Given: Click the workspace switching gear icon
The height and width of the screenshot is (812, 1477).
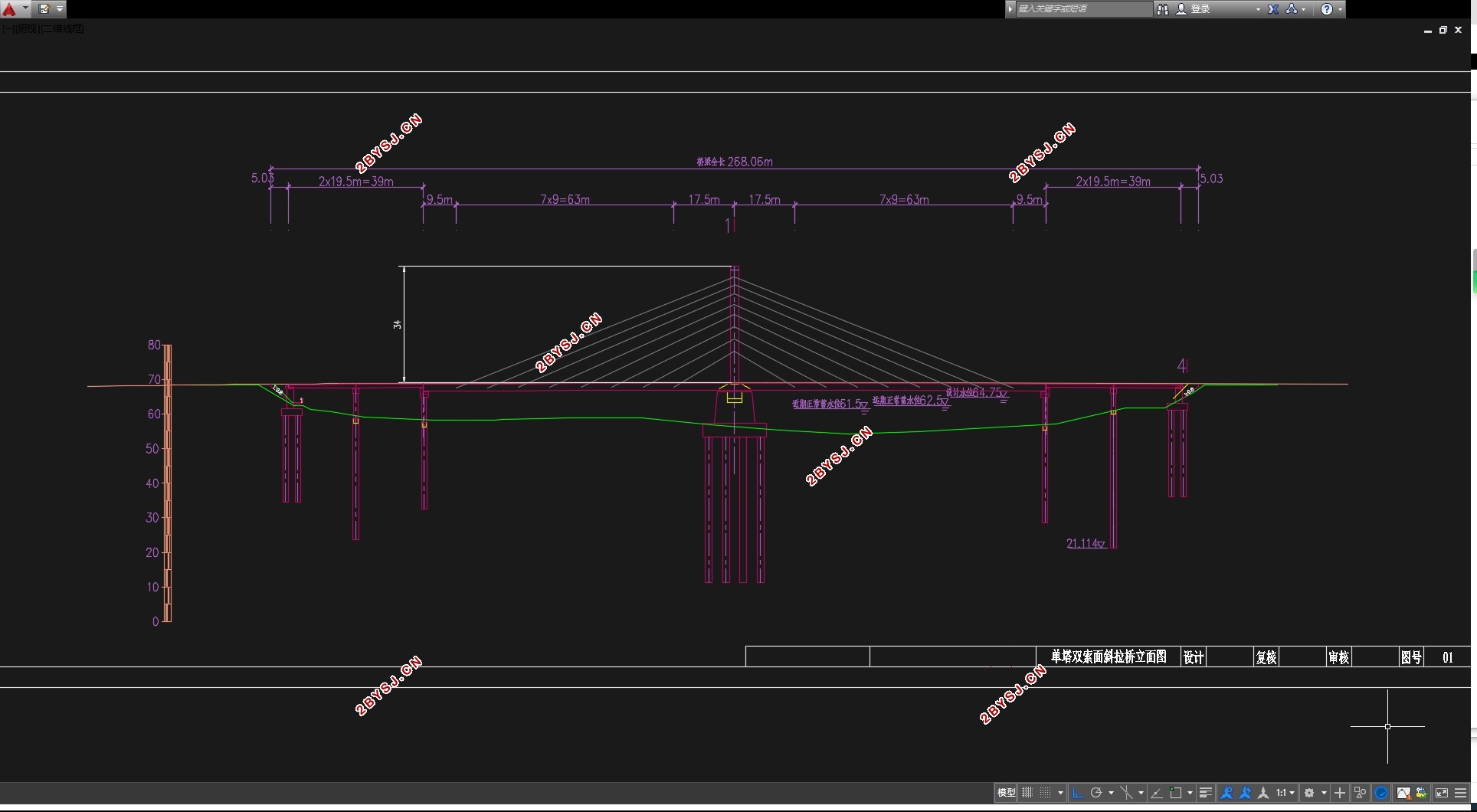Looking at the screenshot, I should point(1309,793).
